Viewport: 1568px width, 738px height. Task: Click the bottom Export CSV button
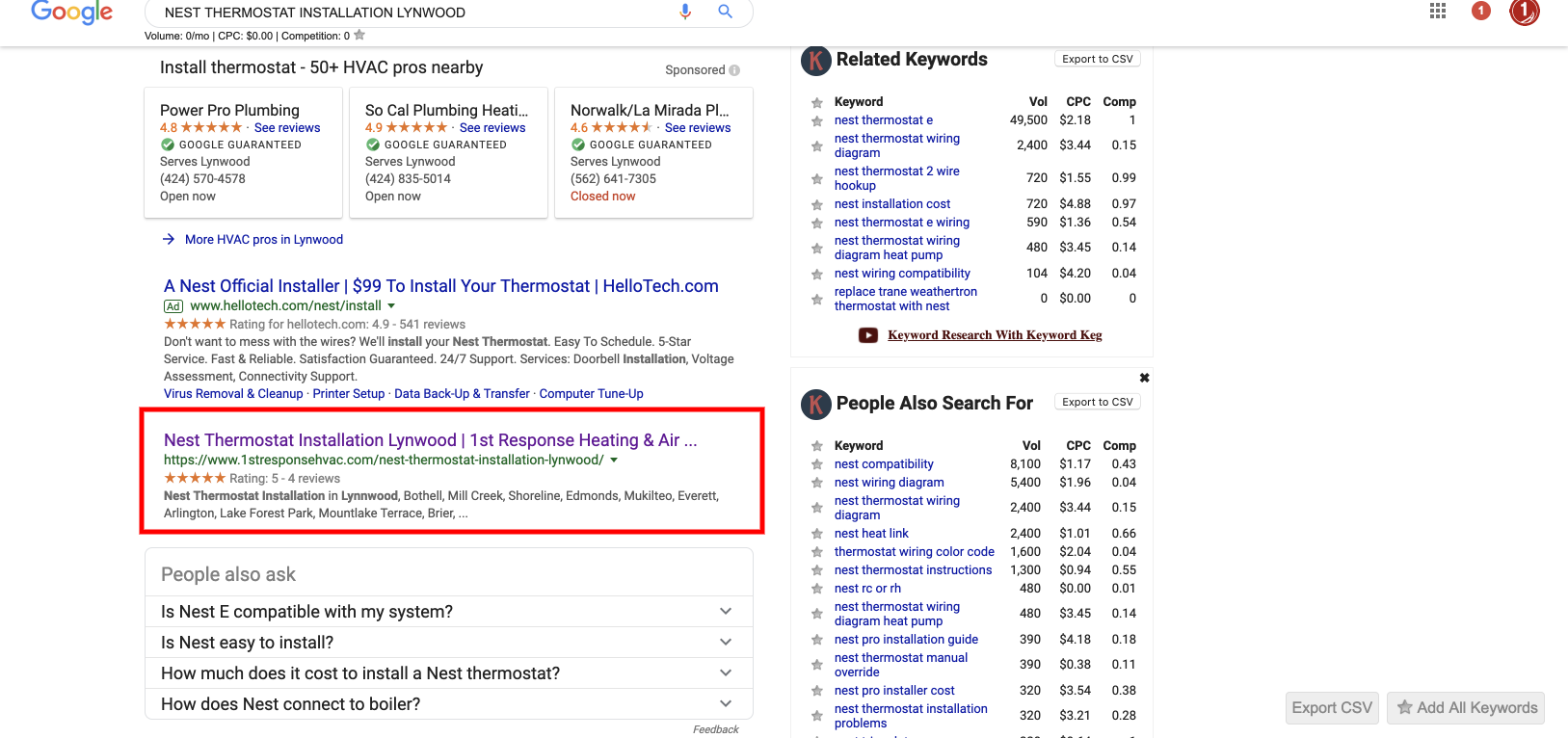1332,708
